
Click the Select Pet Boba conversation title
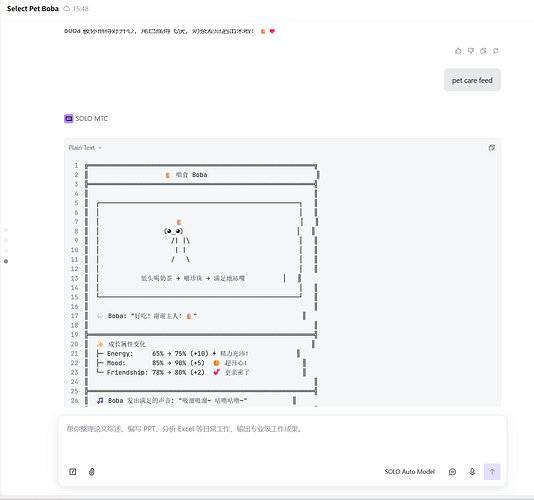click(33, 9)
